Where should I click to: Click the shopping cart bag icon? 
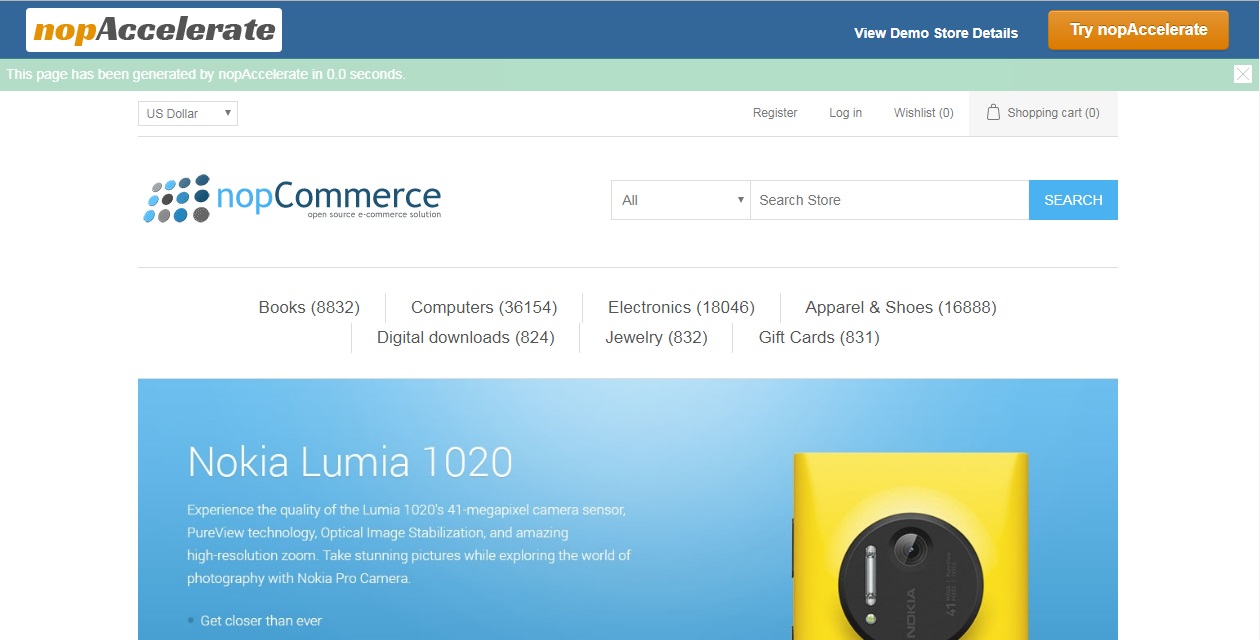[993, 112]
